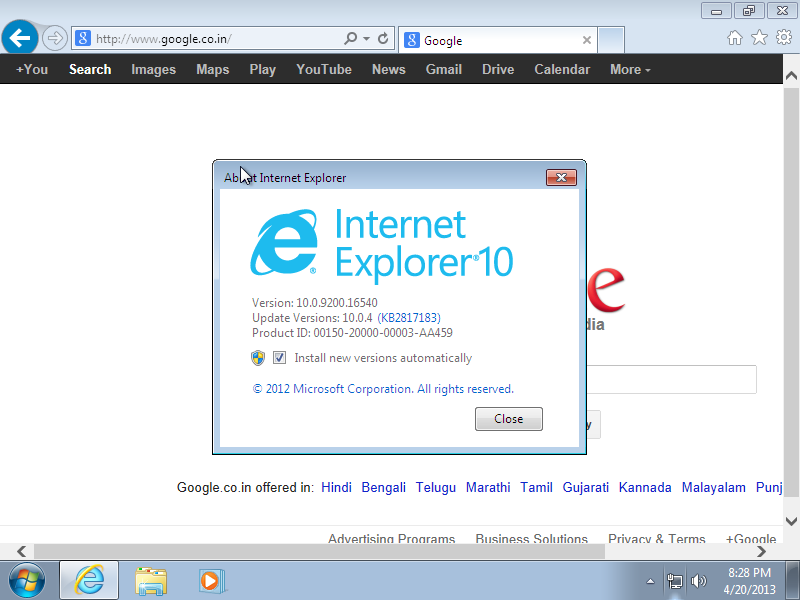Minimize the Internet Explorer window

[716, 11]
